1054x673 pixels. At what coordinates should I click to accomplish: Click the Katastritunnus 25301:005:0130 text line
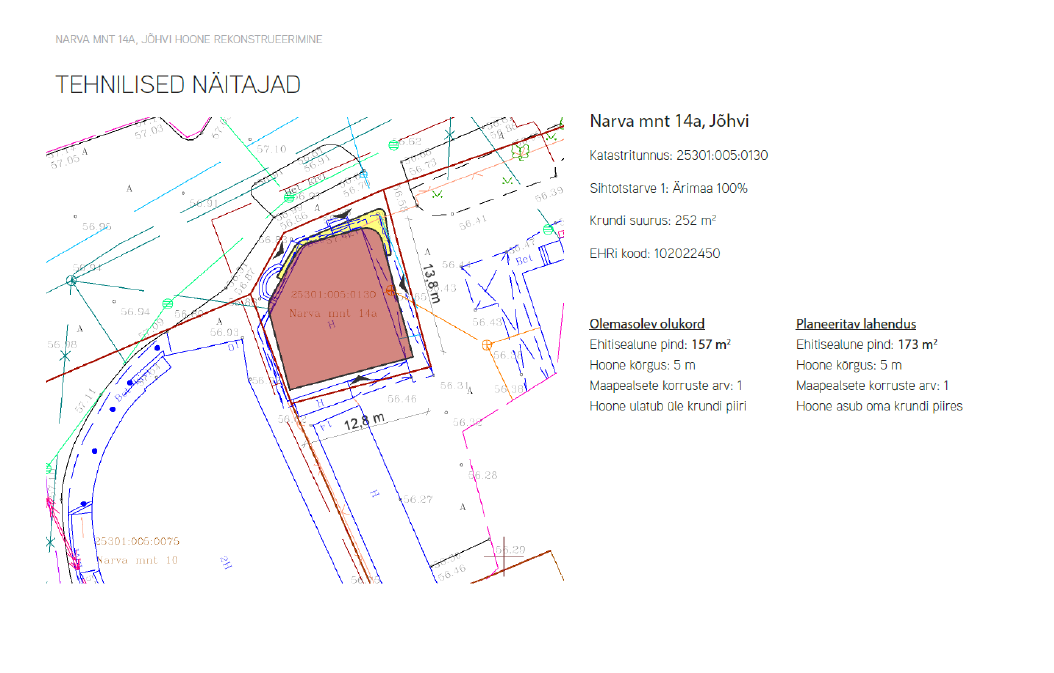pyautogui.click(x=679, y=156)
